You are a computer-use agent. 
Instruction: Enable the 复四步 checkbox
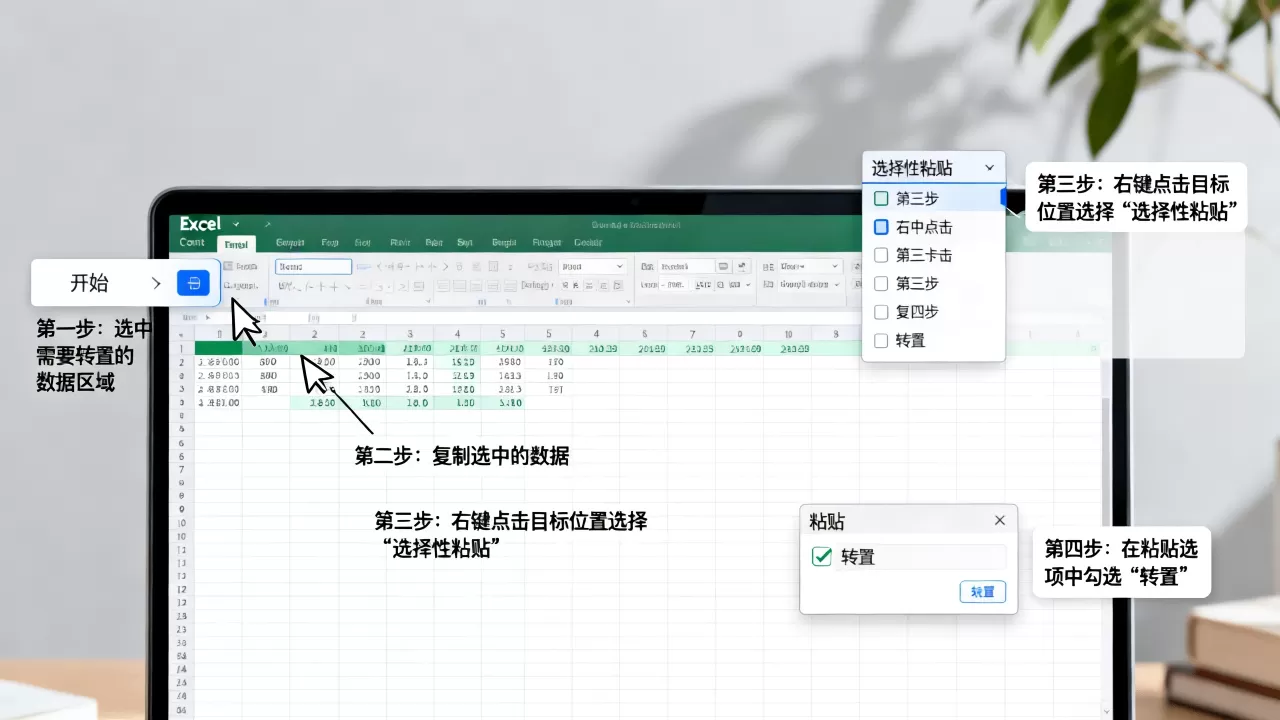881,312
